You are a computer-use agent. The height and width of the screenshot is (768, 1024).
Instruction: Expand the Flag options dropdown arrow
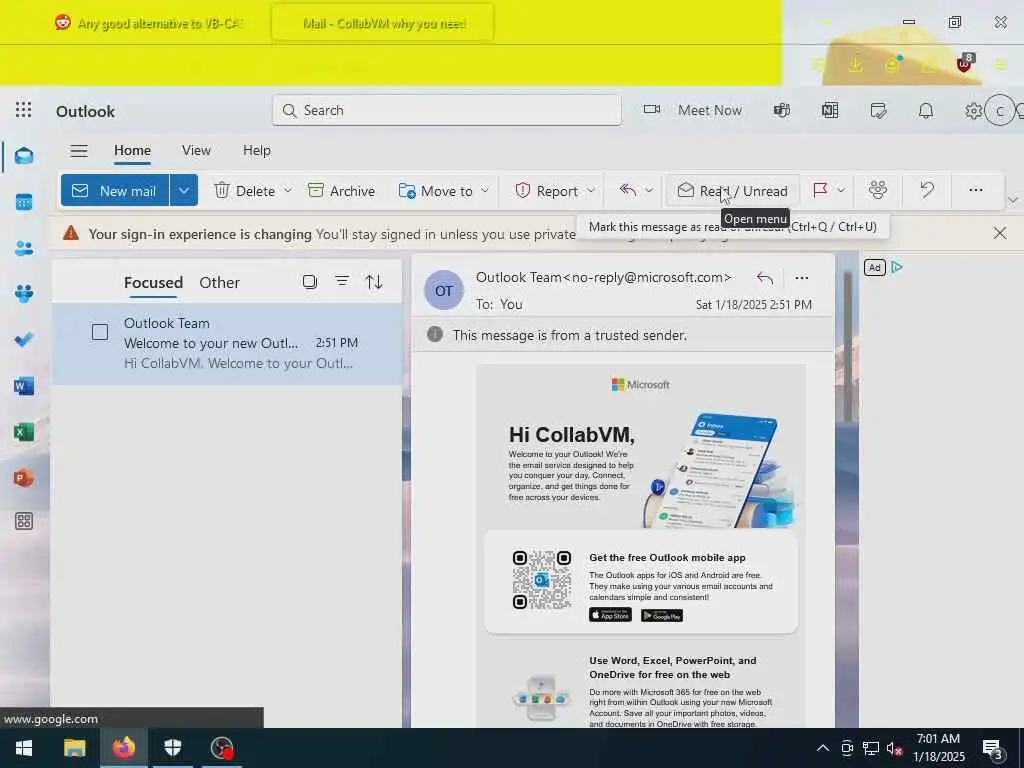click(841, 191)
